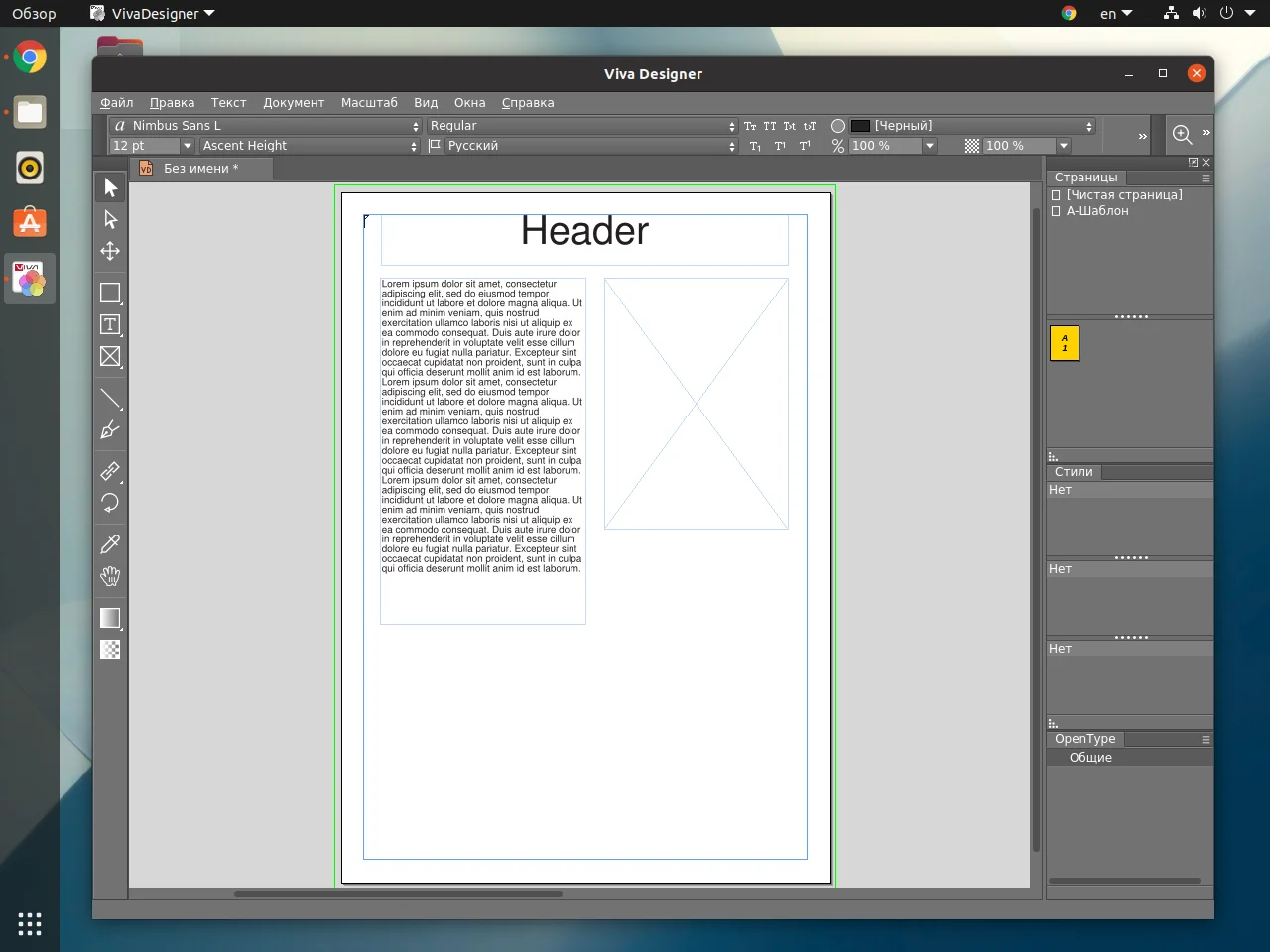Select the Text frame tool
The image size is (1270, 952).
click(110, 325)
